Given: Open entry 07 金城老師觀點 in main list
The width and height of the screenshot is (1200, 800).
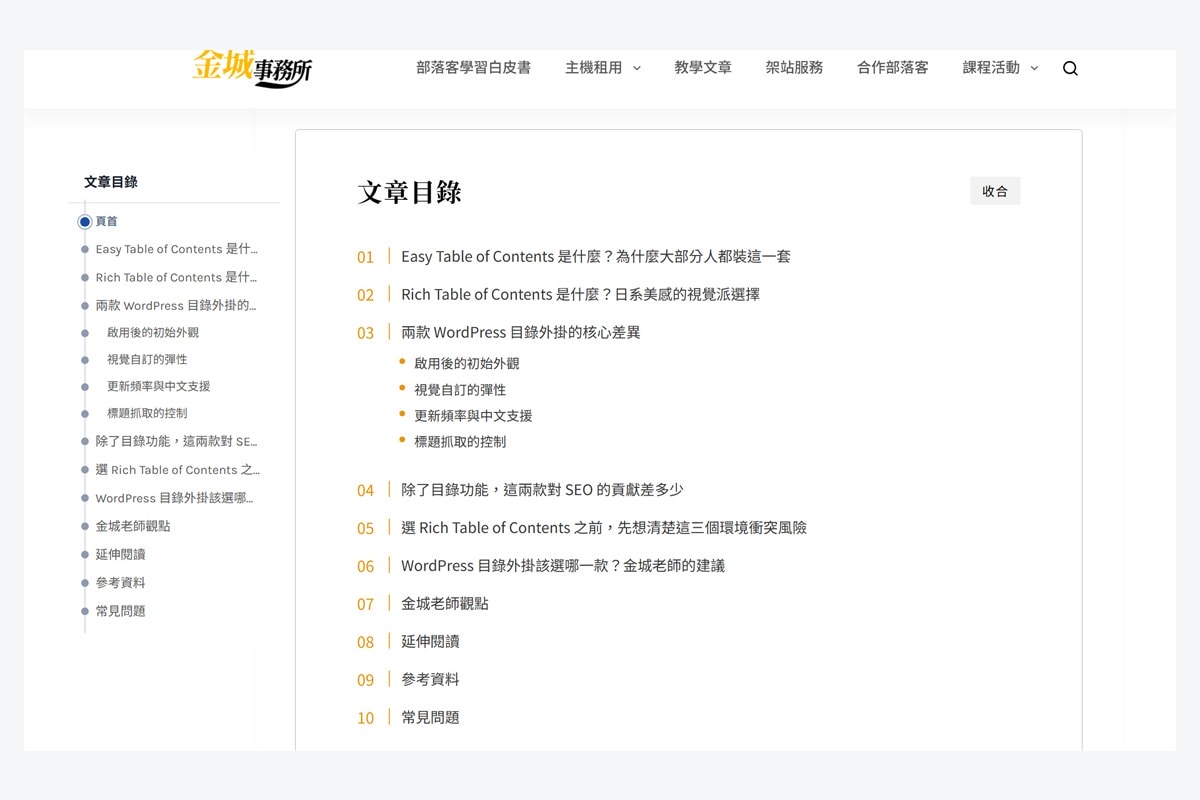Looking at the screenshot, I should [x=445, y=603].
